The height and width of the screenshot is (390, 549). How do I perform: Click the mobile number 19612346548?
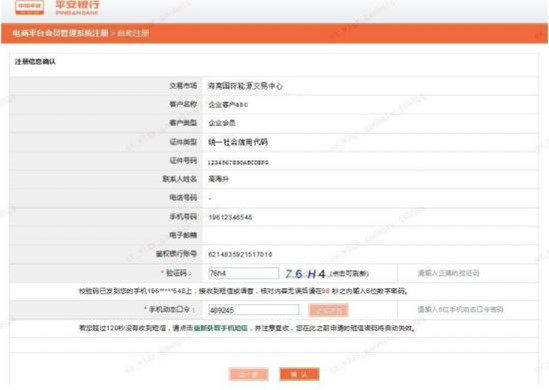(230, 217)
